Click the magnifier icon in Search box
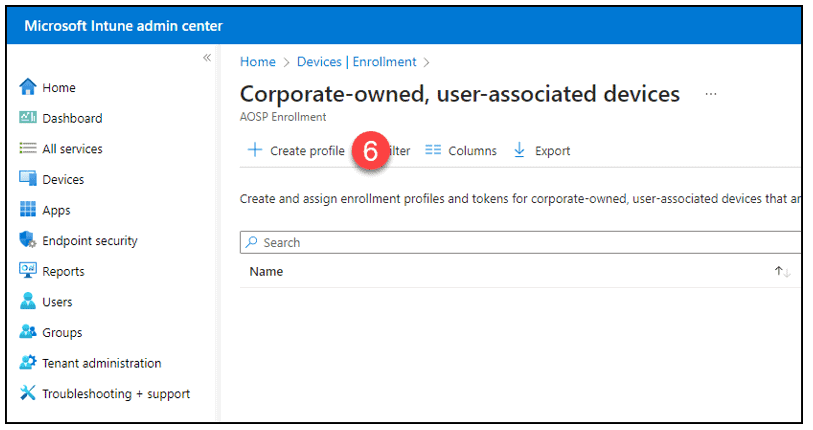This screenshot has width=813, height=430. (x=251, y=242)
